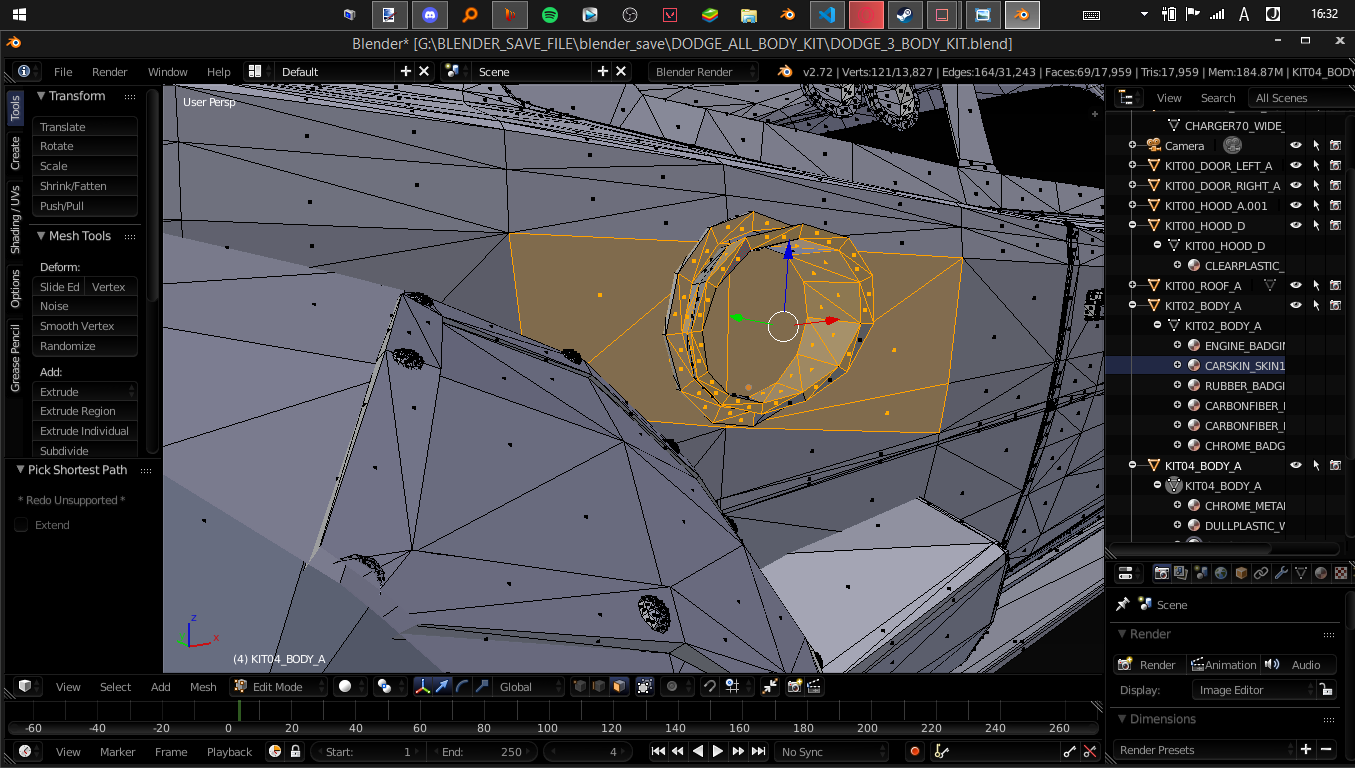This screenshot has width=1355, height=768.
Task: Open the Mesh menu in 3D view header
Action: (x=203, y=687)
